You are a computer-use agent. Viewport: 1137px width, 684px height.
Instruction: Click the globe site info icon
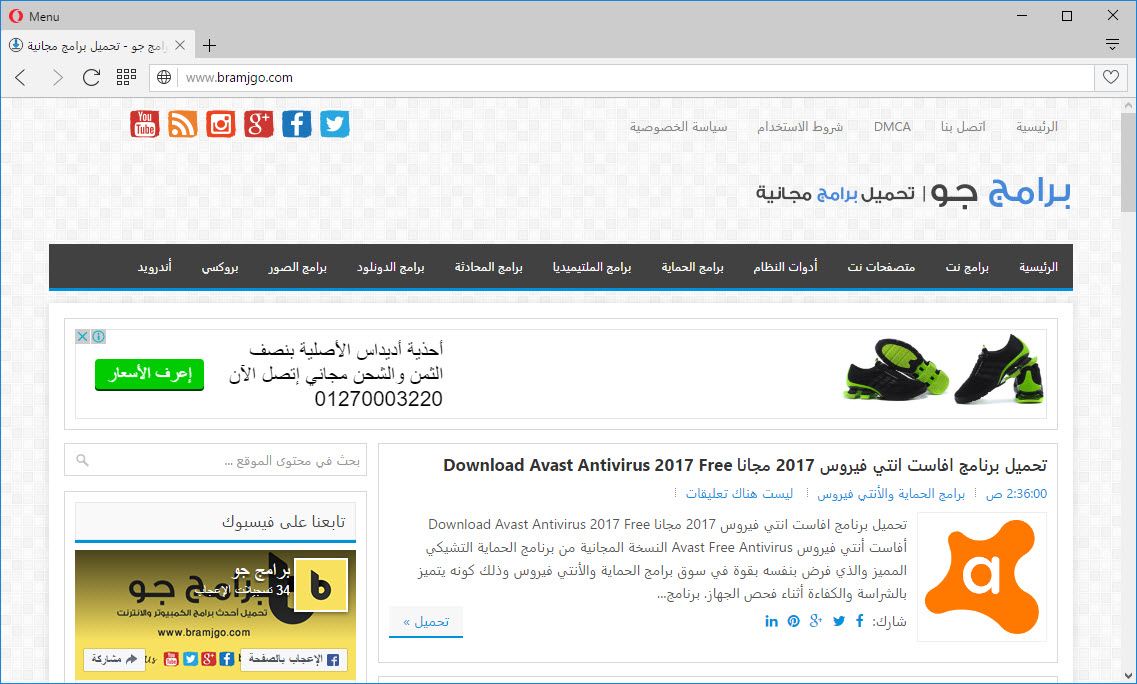pos(164,77)
